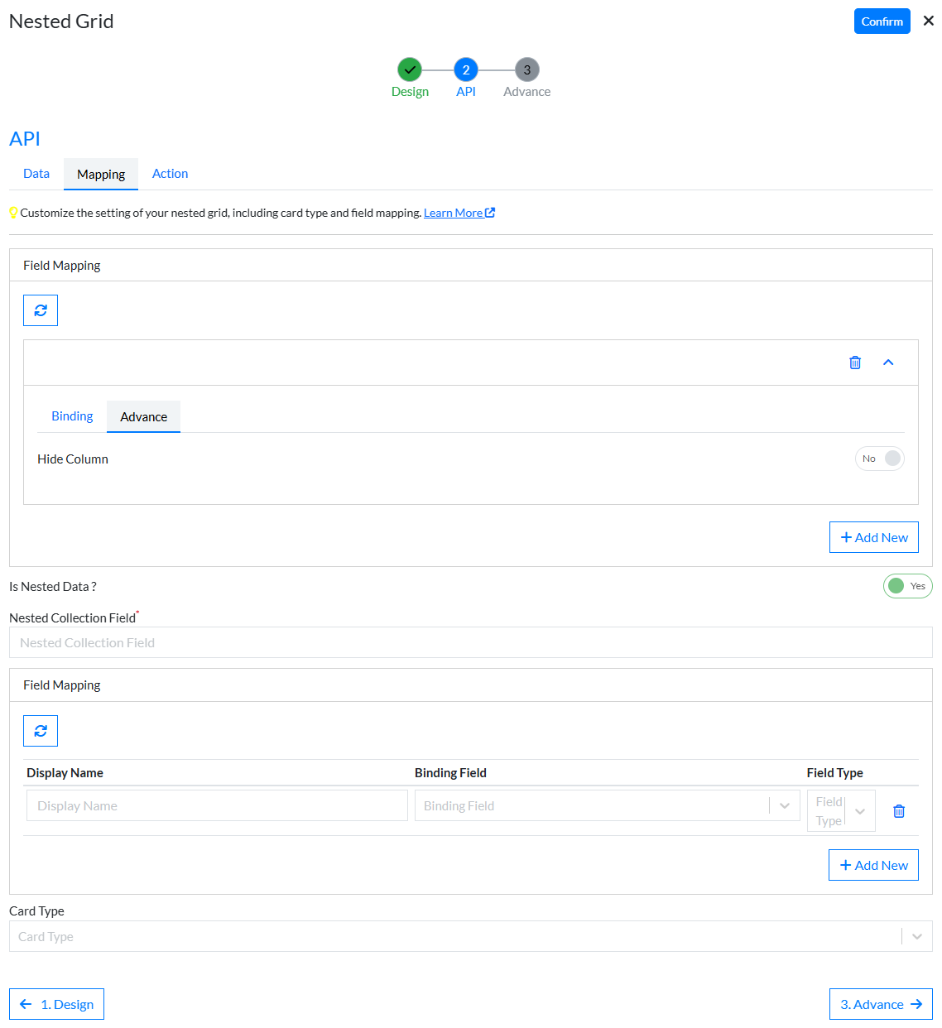The image size is (942, 1028).
Task: Delete the expanded field mapping card
Action: tap(855, 362)
